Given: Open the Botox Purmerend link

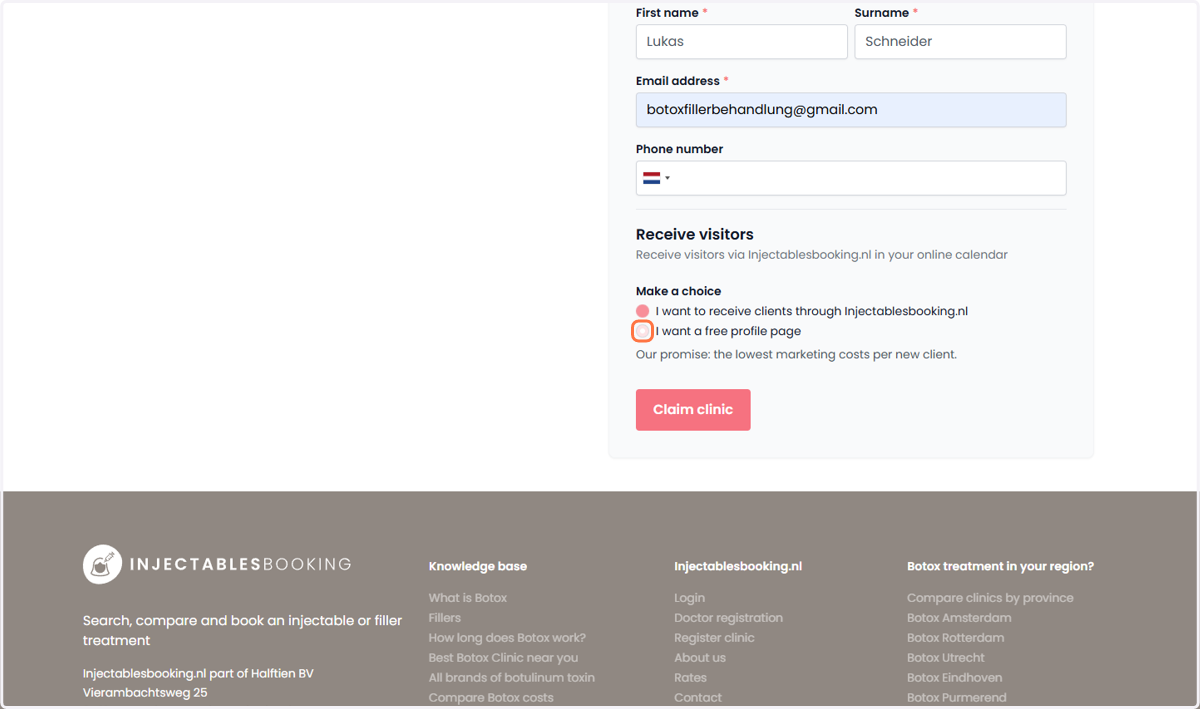Looking at the screenshot, I should click(x=957, y=698).
